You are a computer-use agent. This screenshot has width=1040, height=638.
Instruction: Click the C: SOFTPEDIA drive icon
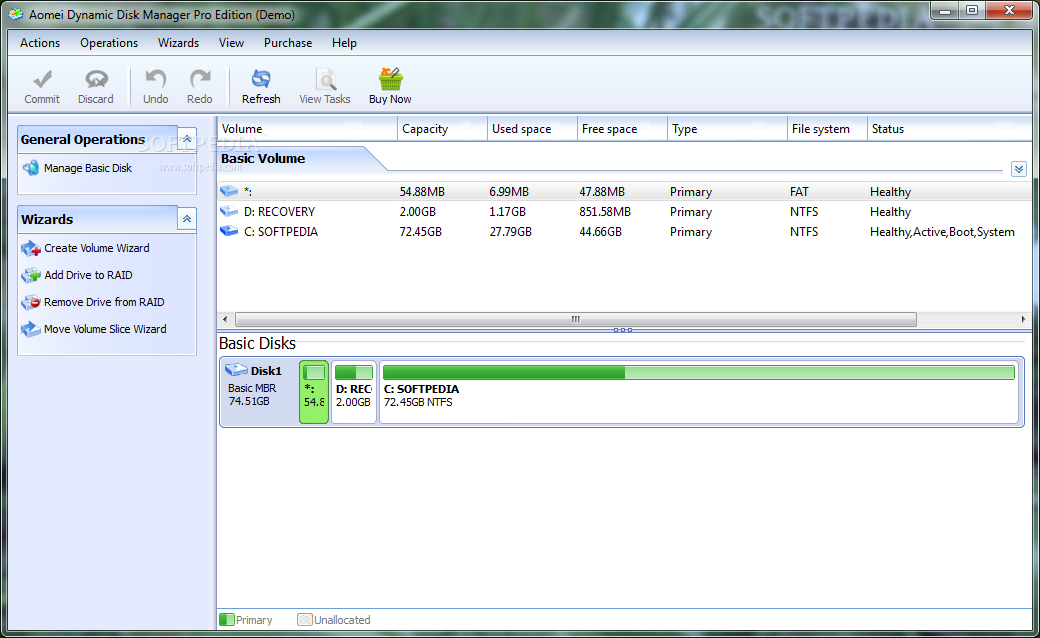(x=229, y=231)
